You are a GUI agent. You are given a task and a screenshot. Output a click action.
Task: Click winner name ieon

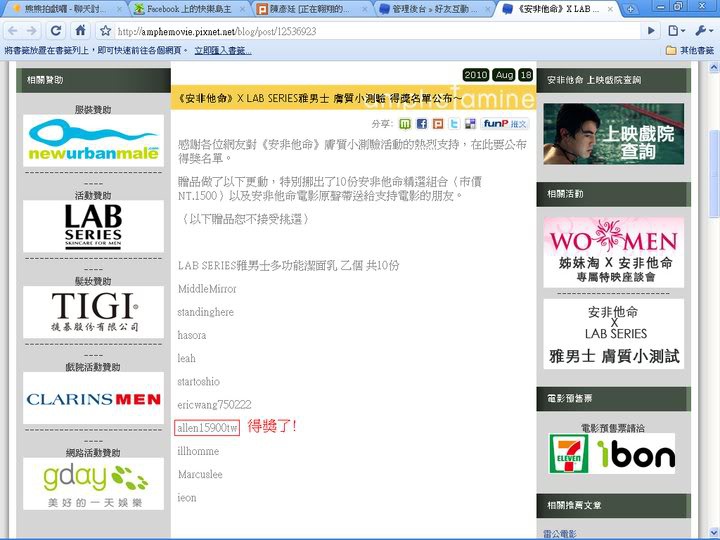point(187,498)
